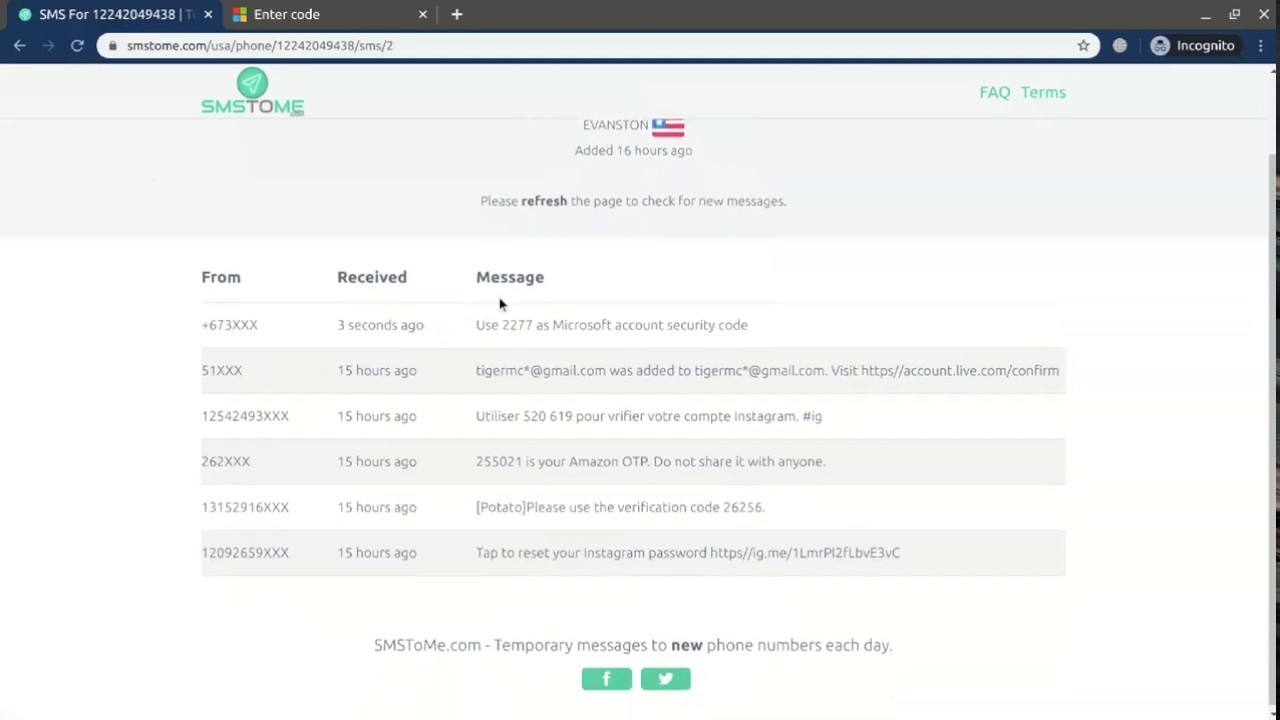This screenshot has height=720, width=1280.
Task: Click the site lock icon in address bar
Action: [113, 45]
